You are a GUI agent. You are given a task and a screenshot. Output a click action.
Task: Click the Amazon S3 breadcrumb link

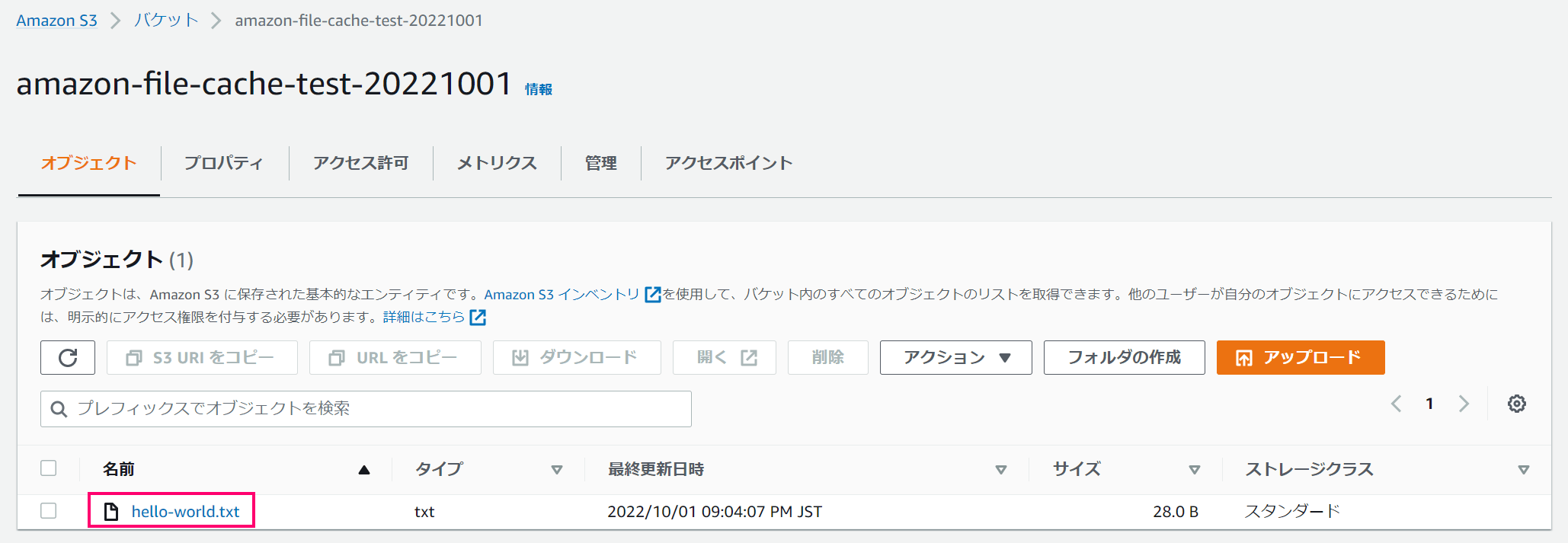(57, 21)
